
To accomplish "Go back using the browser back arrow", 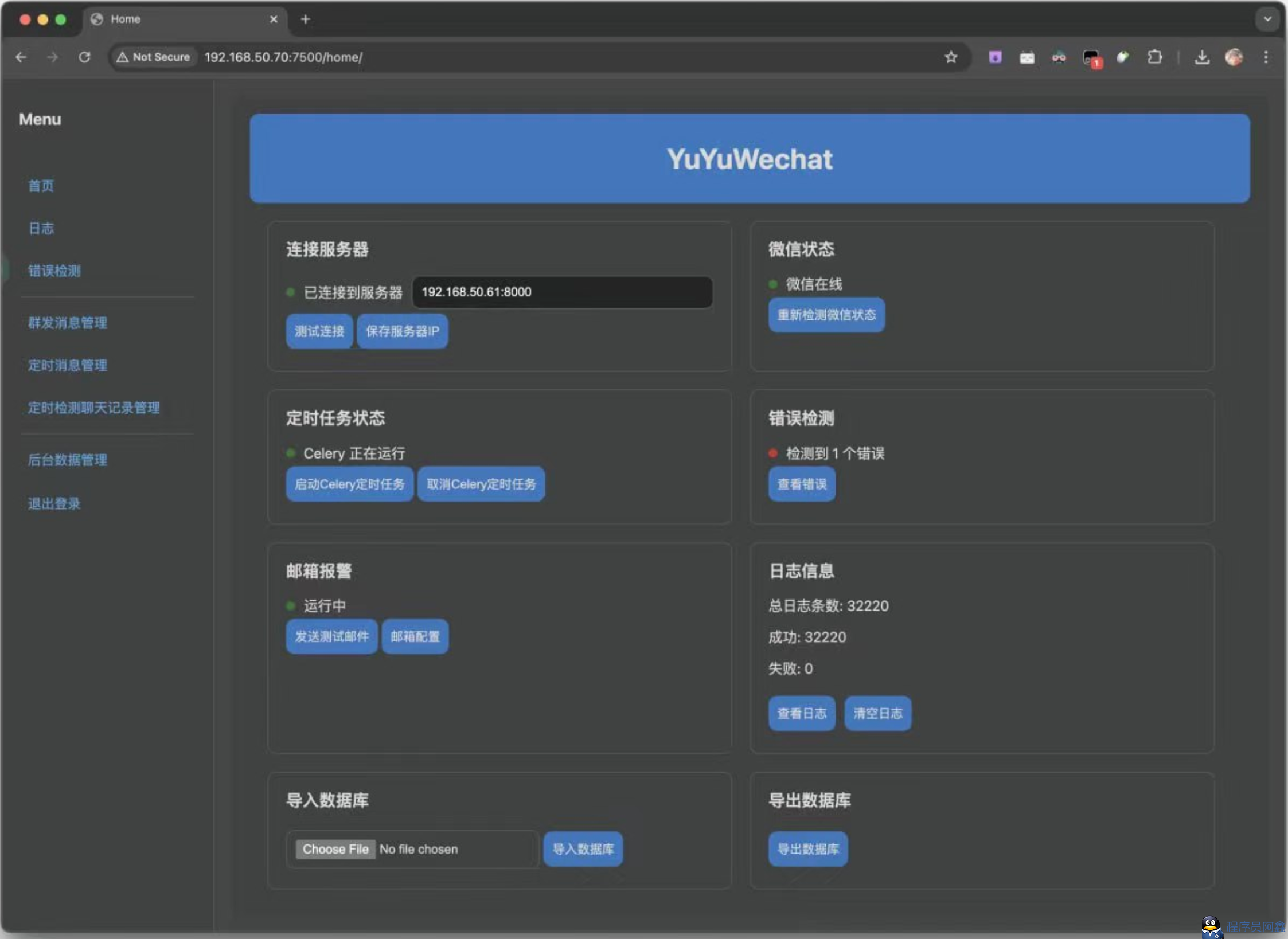I will point(21,57).
